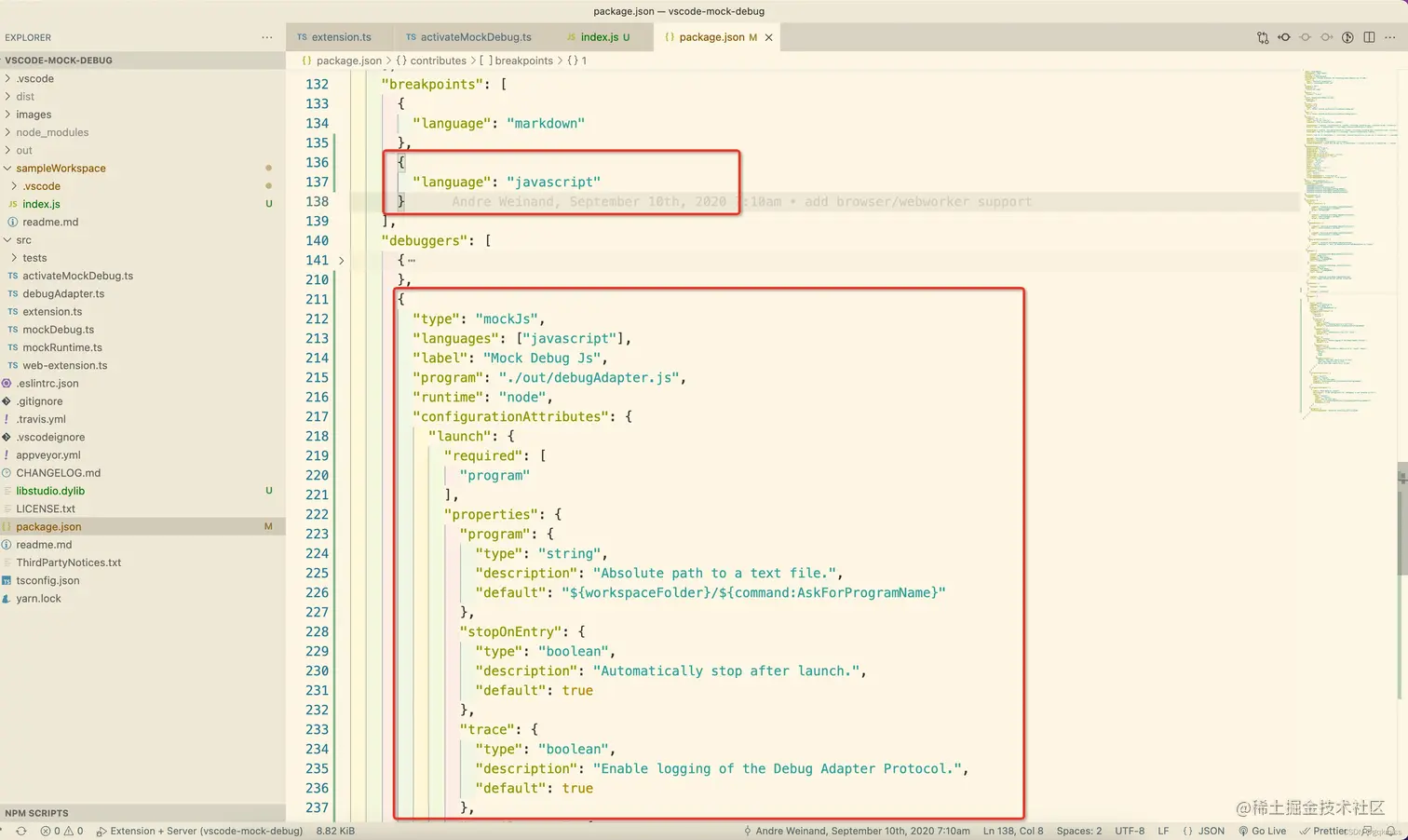Expand the images folder
Viewport: 1408px width, 840px height.
142,115
